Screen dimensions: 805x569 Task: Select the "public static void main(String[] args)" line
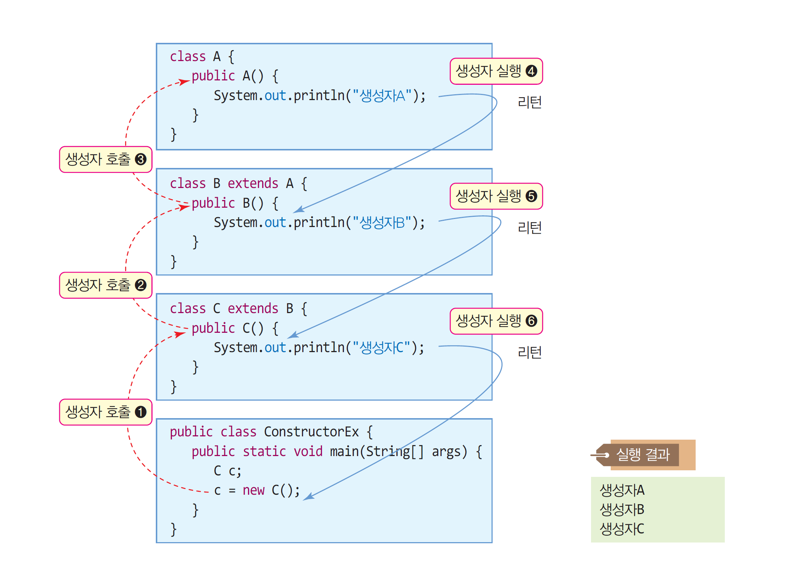click(x=337, y=451)
